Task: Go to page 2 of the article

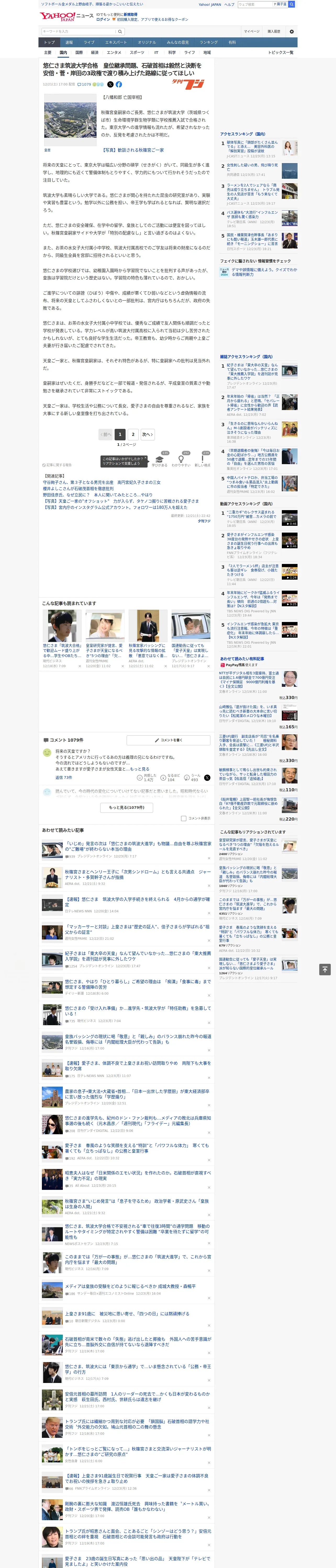Action: click(x=133, y=435)
